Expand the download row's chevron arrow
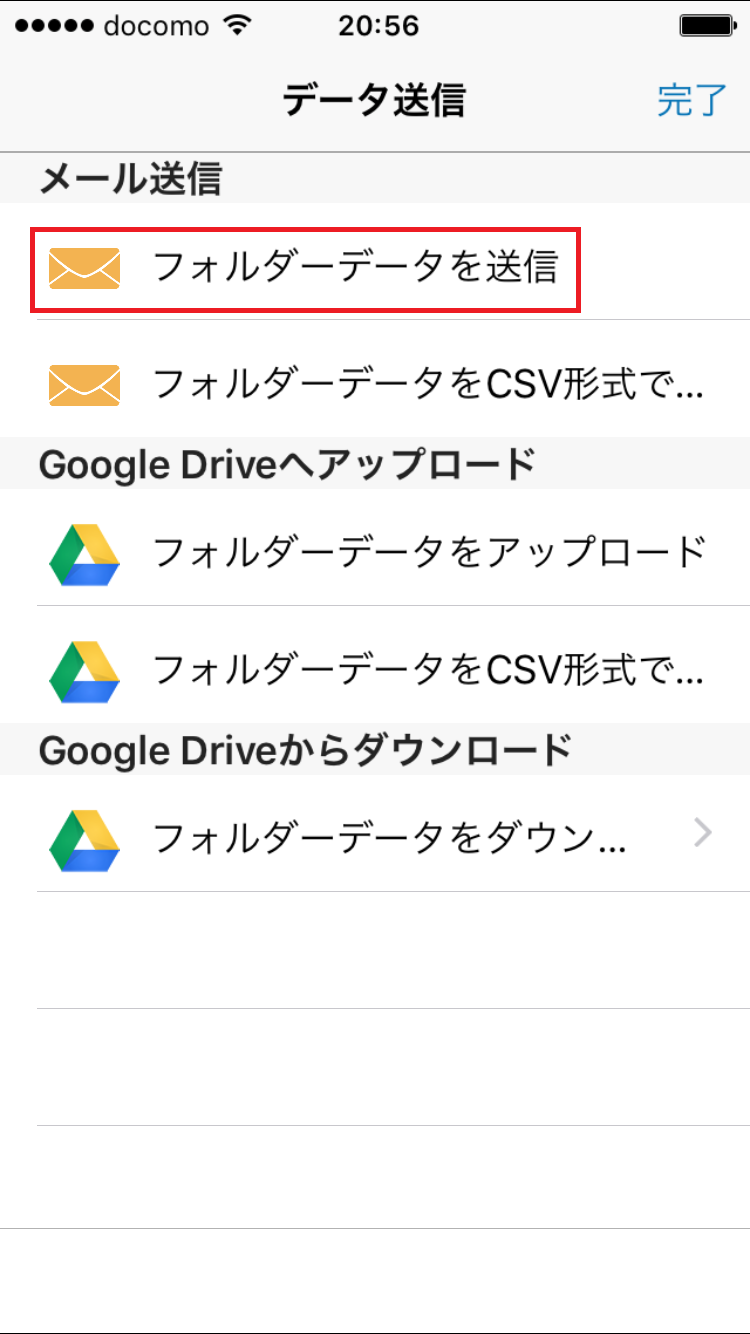 pos(703,832)
